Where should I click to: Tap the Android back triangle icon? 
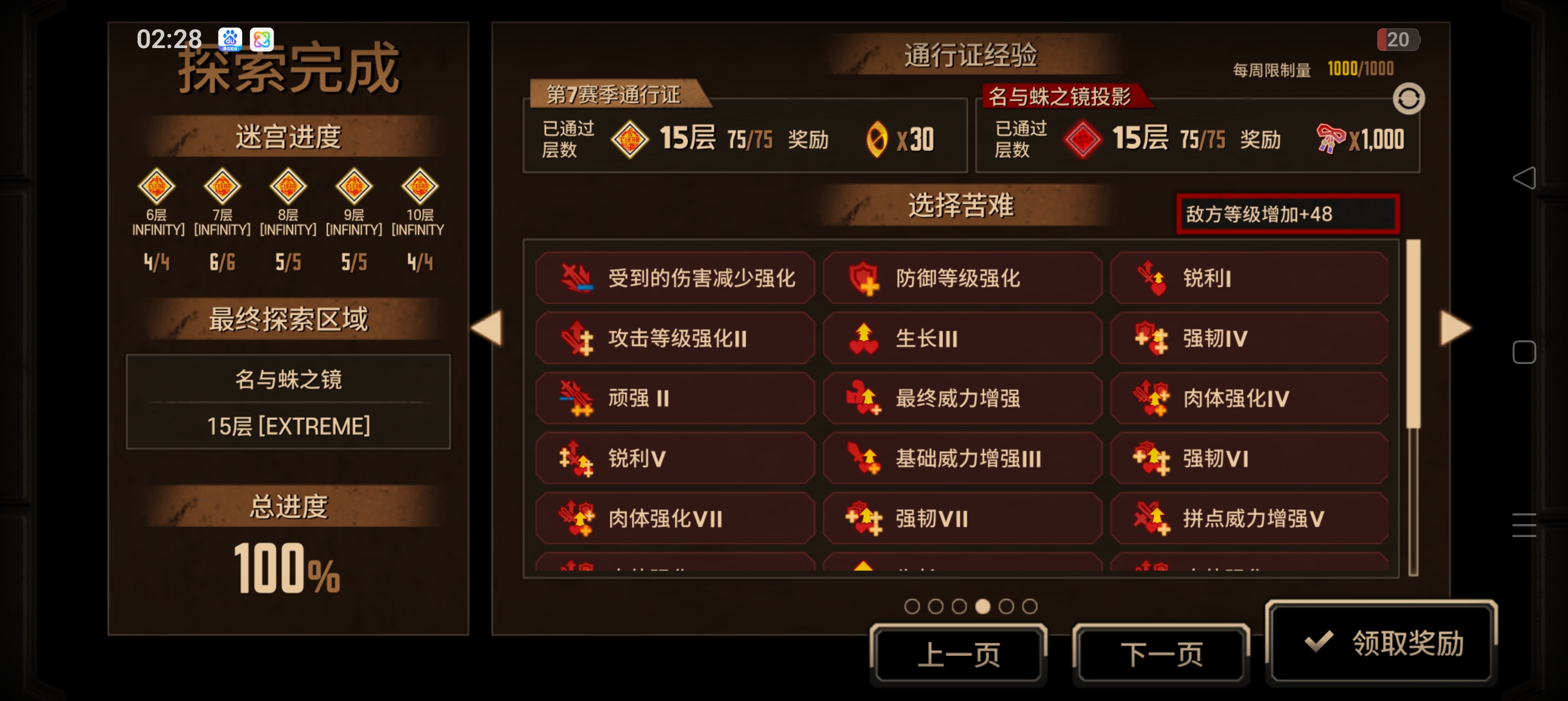click(1524, 178)
